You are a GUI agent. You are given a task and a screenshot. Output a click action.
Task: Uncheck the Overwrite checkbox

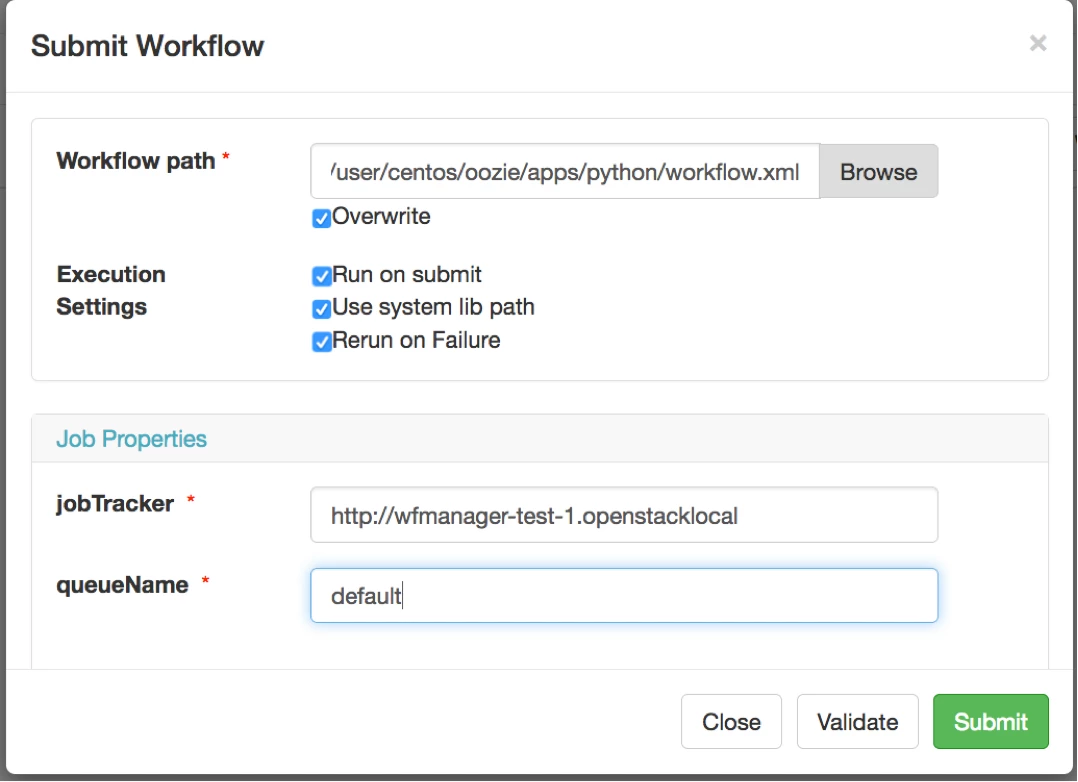[321, 218]
